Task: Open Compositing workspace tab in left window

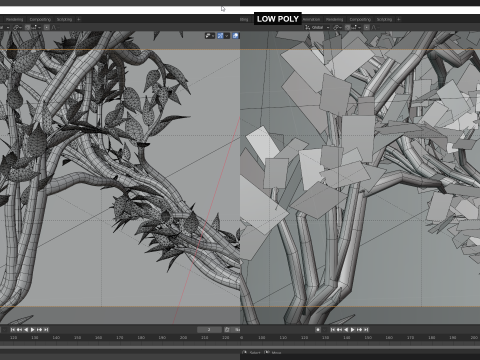Action: point(40,19)
